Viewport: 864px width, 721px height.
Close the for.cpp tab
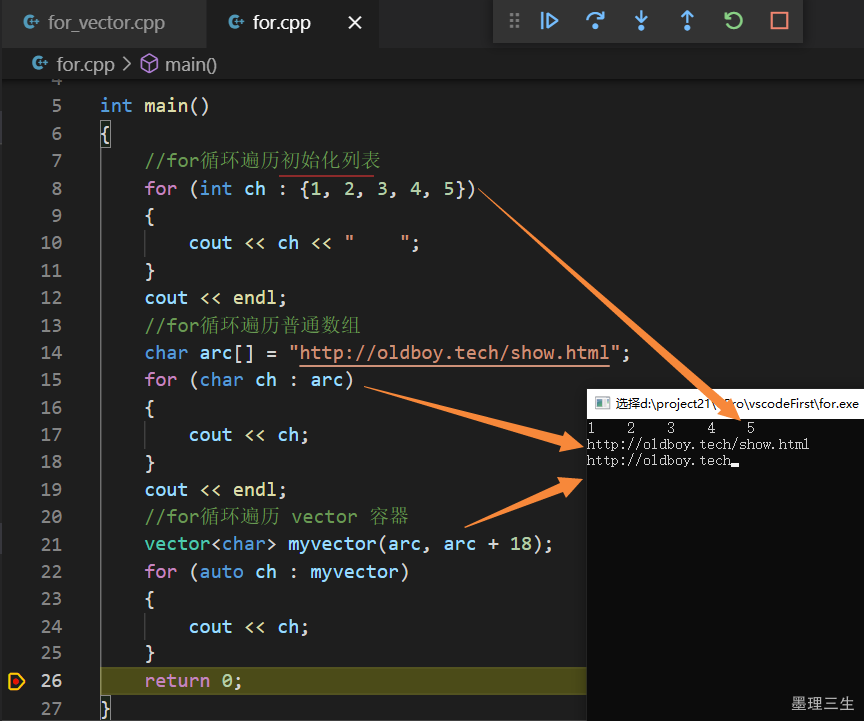[355, 23]
